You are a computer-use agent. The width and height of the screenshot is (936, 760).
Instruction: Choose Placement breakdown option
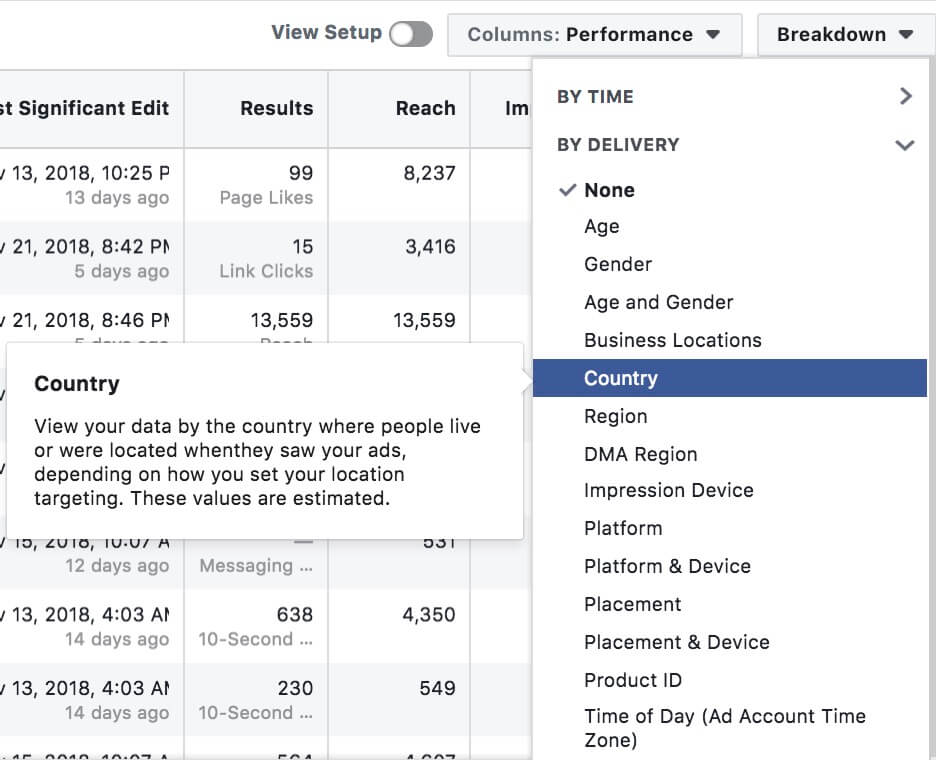pyautogui.click(x=632, y=604)
